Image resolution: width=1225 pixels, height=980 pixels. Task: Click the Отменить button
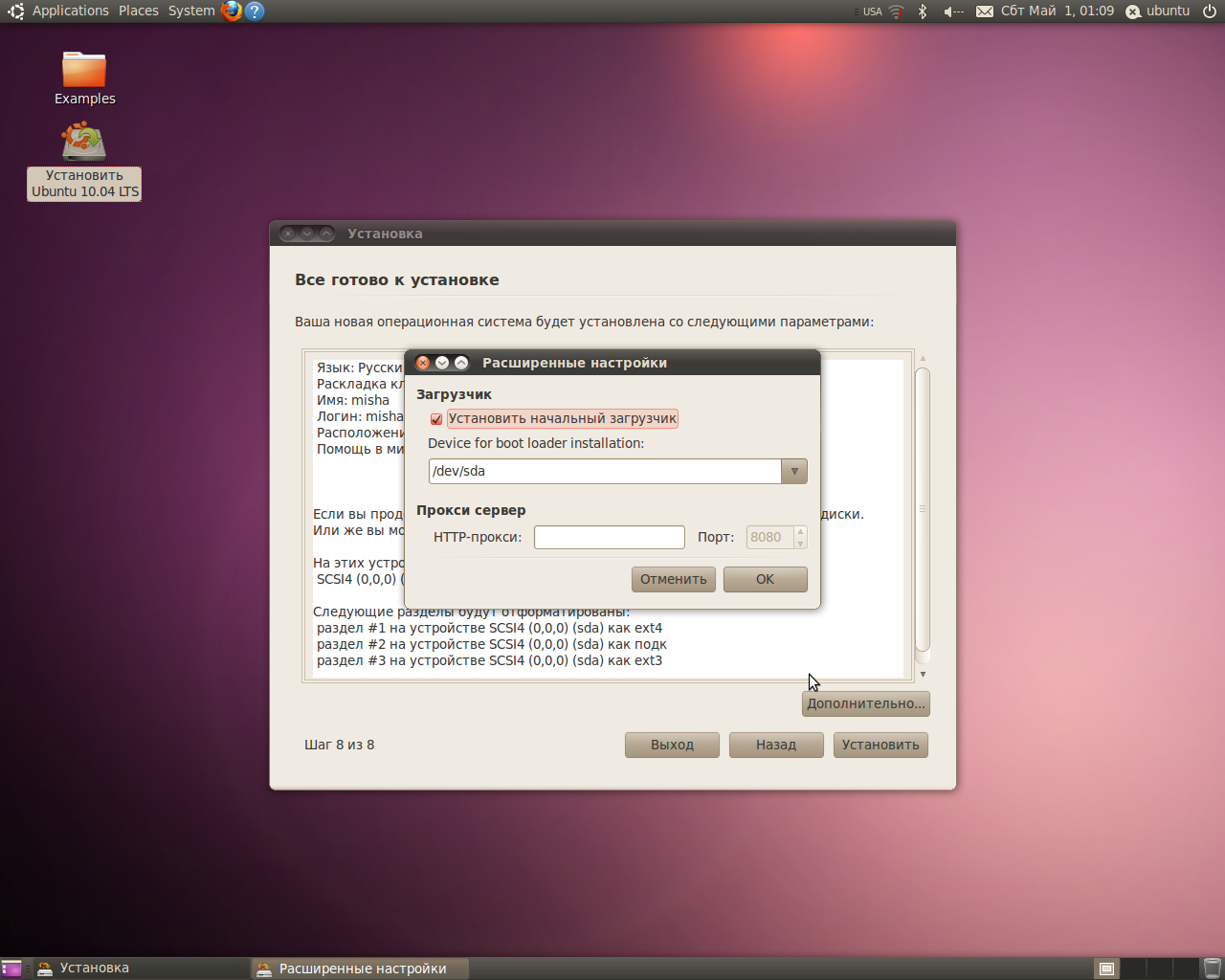674,579
